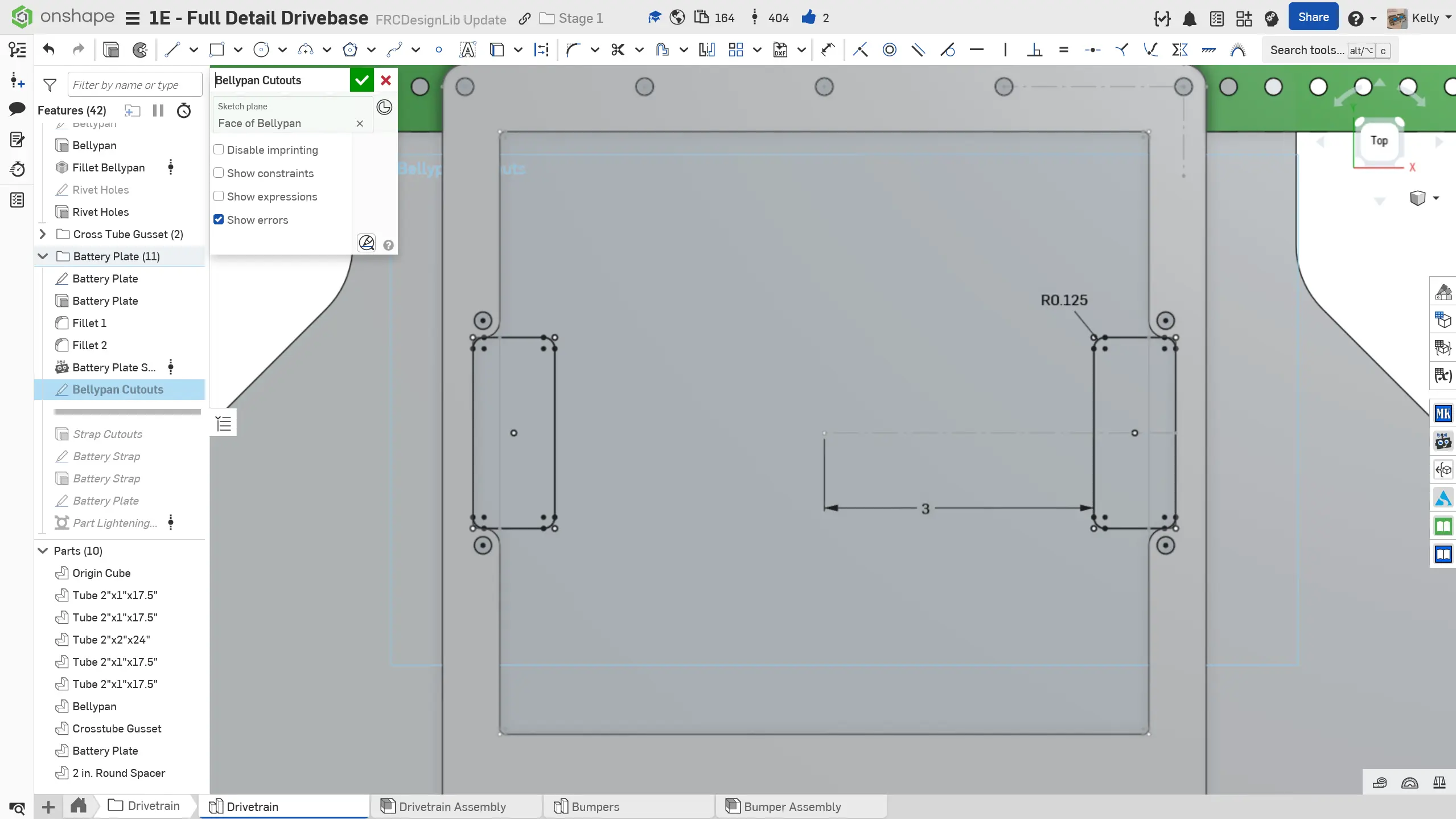Select the Sketch fillet tool

click(573, 50)
